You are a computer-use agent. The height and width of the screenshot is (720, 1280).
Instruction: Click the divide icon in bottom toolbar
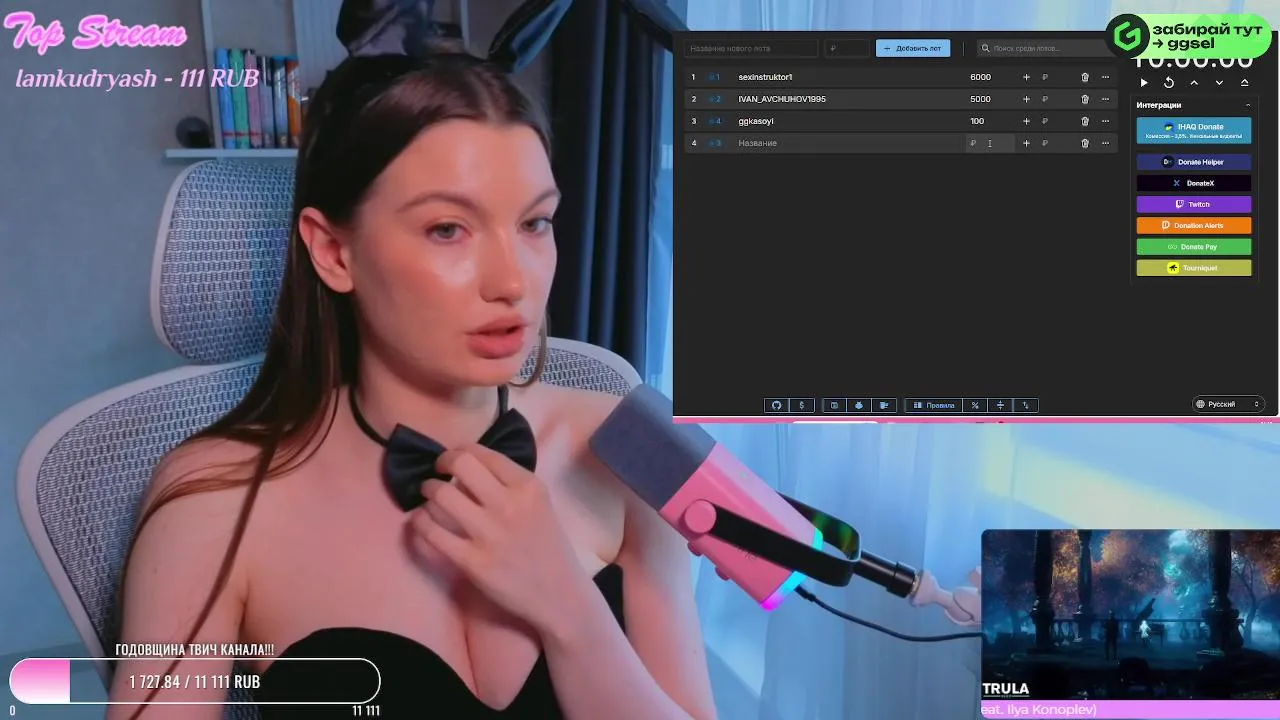click(x=1000, y=405)
